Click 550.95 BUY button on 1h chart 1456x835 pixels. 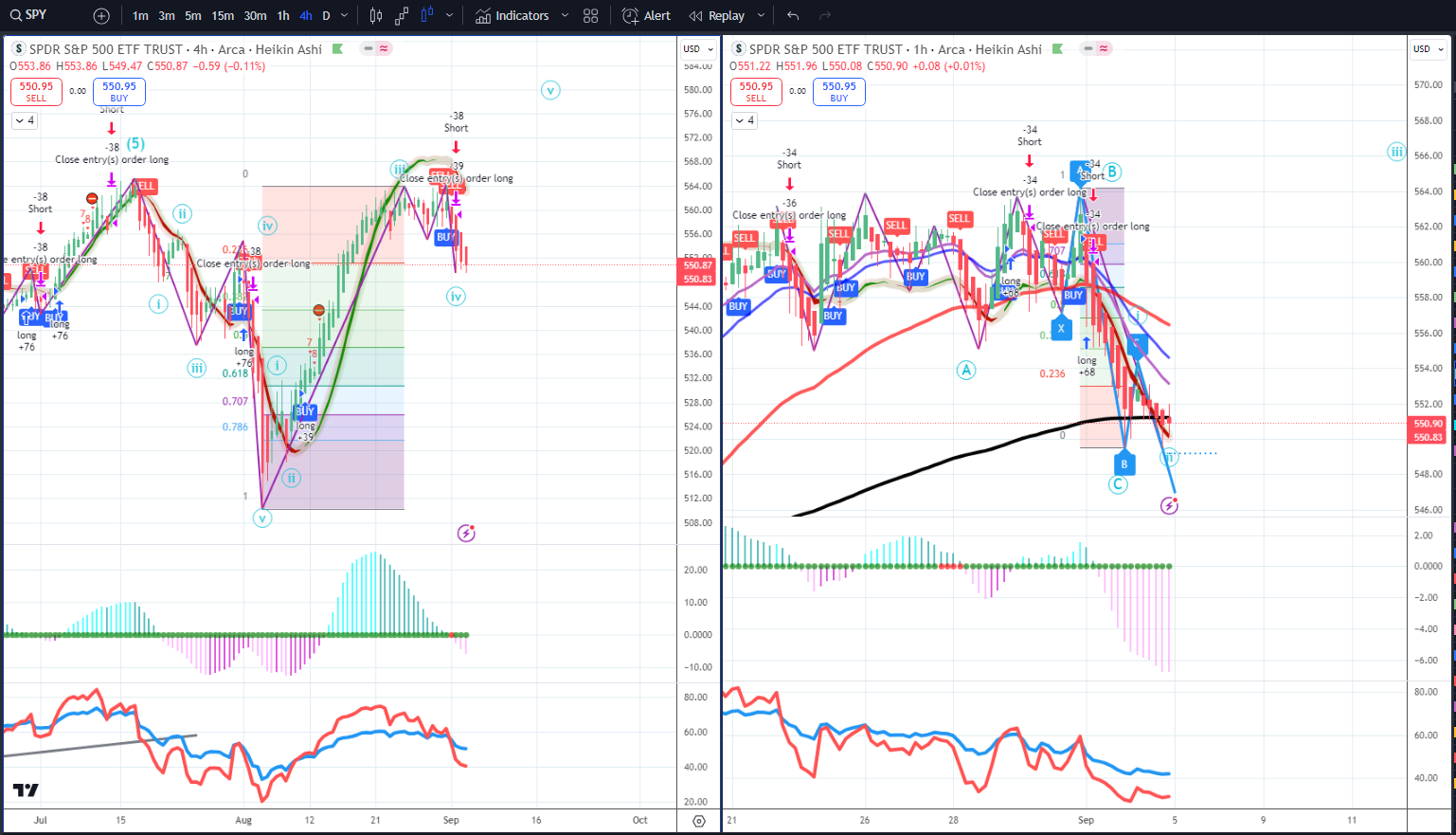pyautogui.click(x=839, y=91)
